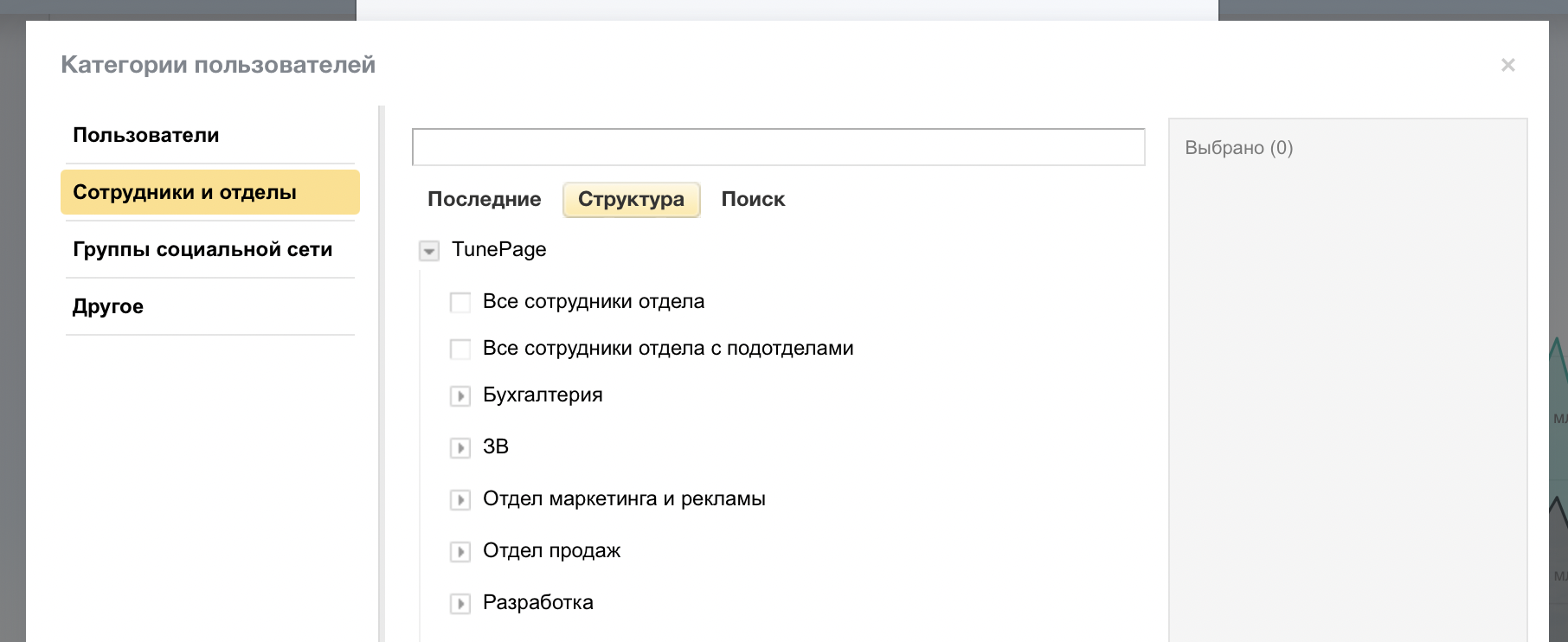Expand the Разработка department arrow

(460, 604)
